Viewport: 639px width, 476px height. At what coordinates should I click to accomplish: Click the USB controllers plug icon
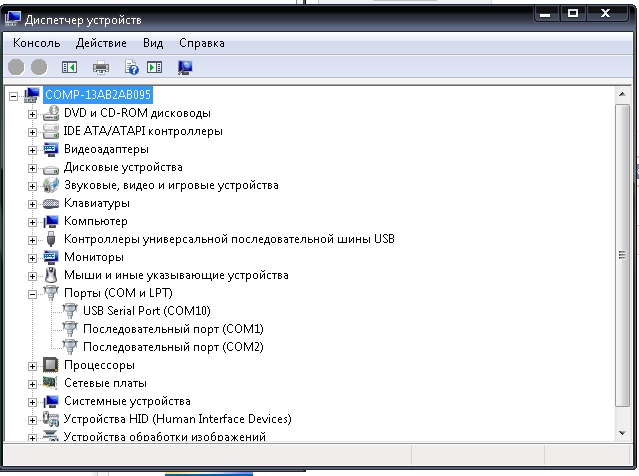tap(51, 239)
